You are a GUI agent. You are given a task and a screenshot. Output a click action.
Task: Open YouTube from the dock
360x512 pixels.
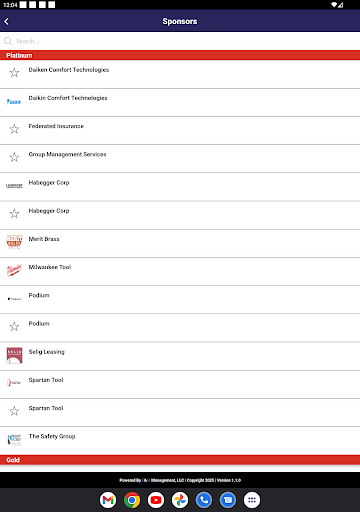[x=156, y=500]
